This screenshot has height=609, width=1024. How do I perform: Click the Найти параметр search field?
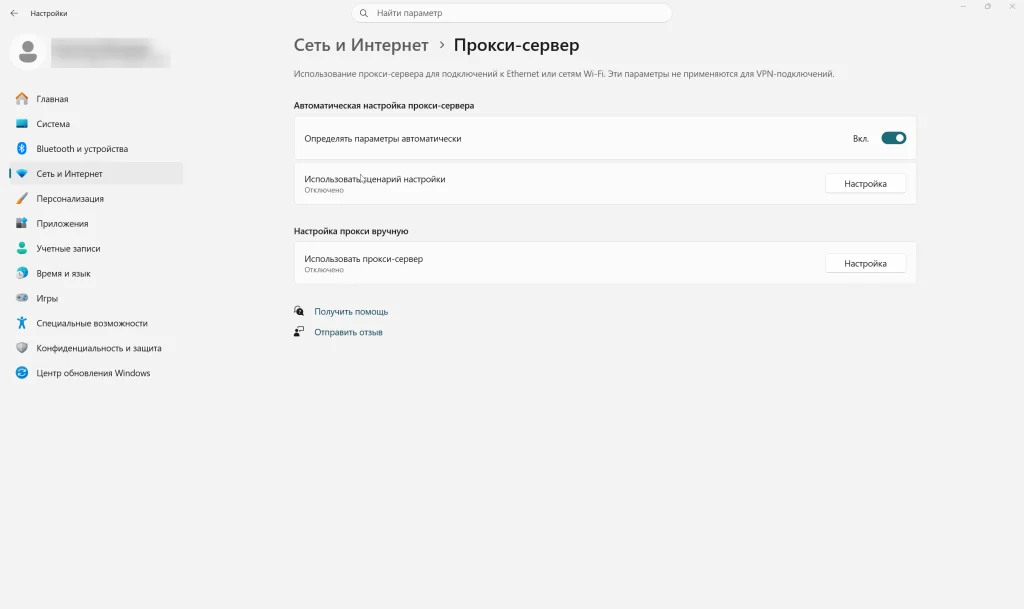click(511, 13)
